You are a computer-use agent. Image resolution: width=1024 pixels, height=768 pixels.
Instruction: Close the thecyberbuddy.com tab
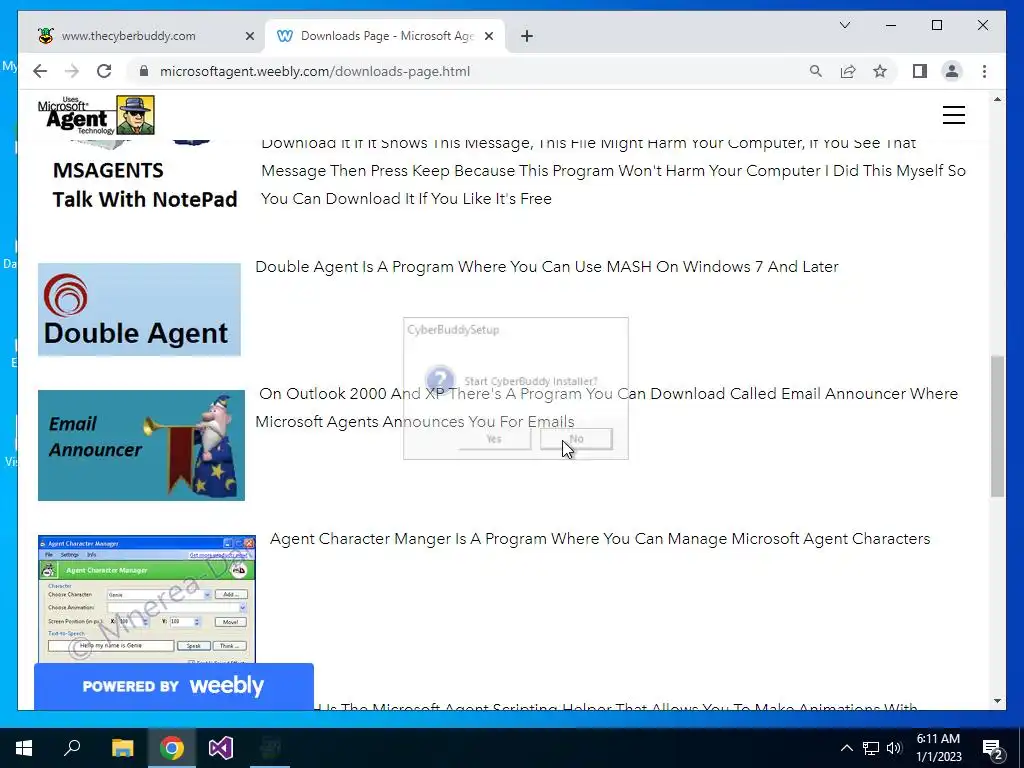click(x=249, y=36)
